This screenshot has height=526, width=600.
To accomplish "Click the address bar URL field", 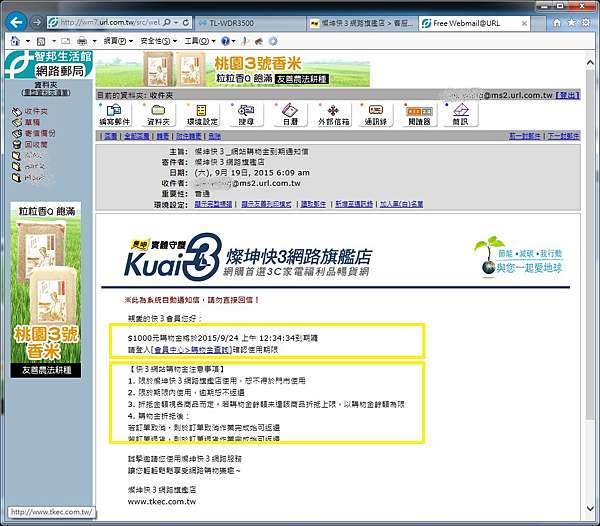I will click(x=110, y=23).
